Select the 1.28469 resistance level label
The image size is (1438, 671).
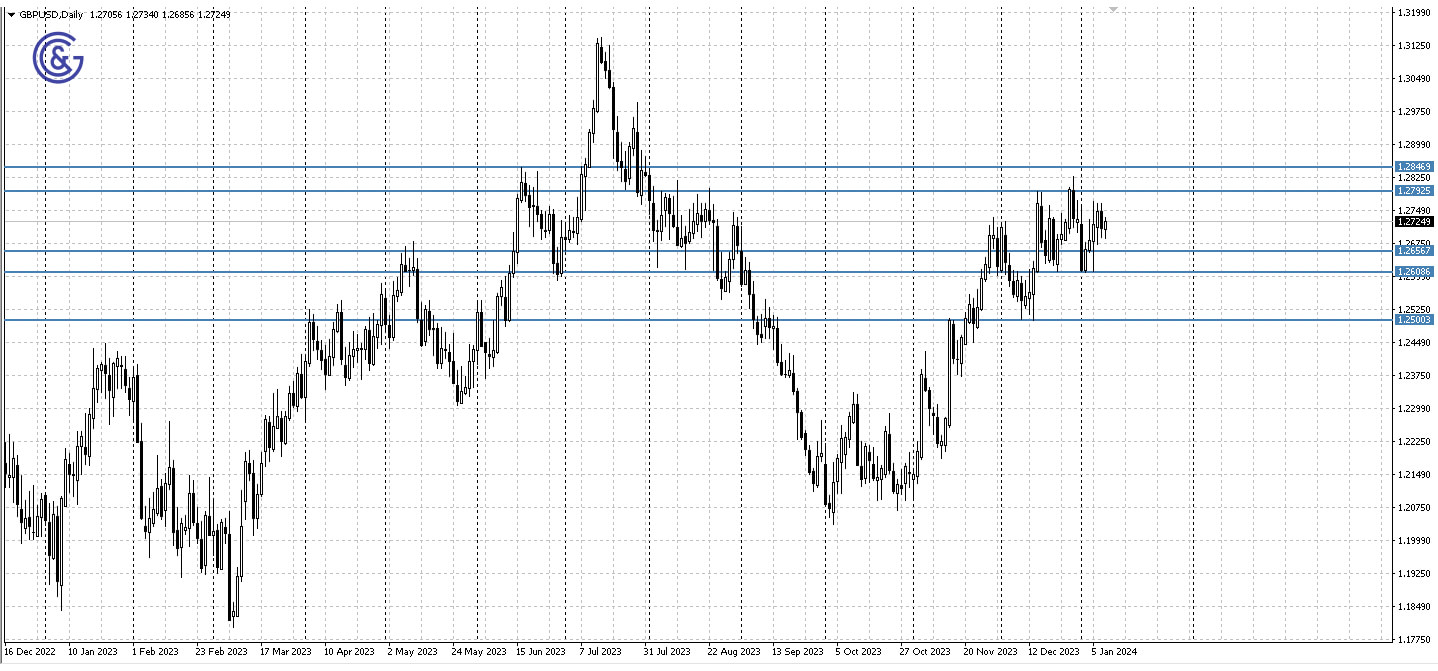click(1413, 167)
